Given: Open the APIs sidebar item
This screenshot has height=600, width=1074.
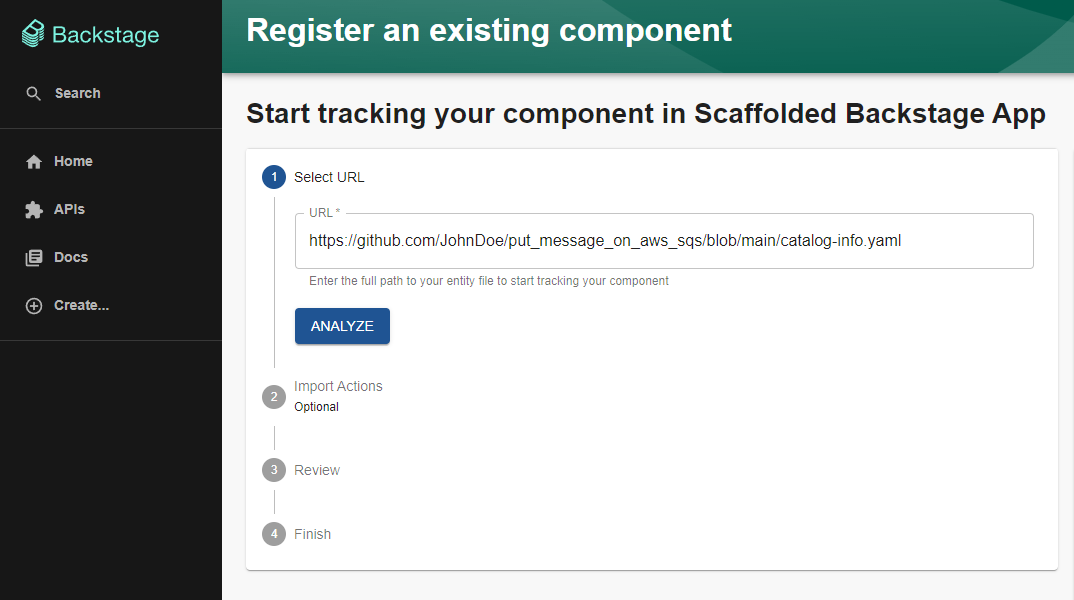Looking at the screenshot, I should coord(69,209).
